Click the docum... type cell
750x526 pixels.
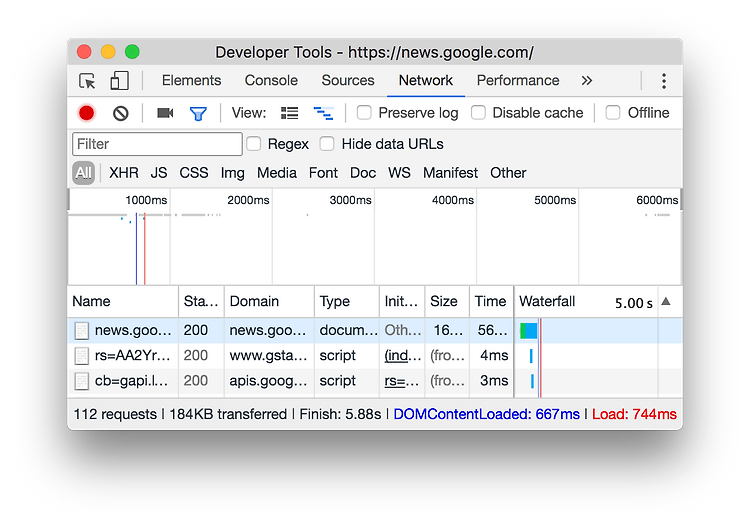click(x=349, y=330)
